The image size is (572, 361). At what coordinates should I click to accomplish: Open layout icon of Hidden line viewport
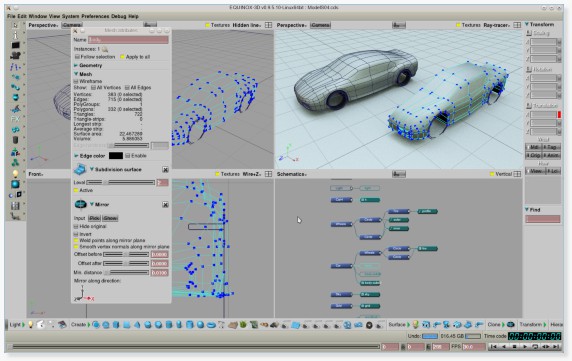pyautogui.click(x=268, y=25)
